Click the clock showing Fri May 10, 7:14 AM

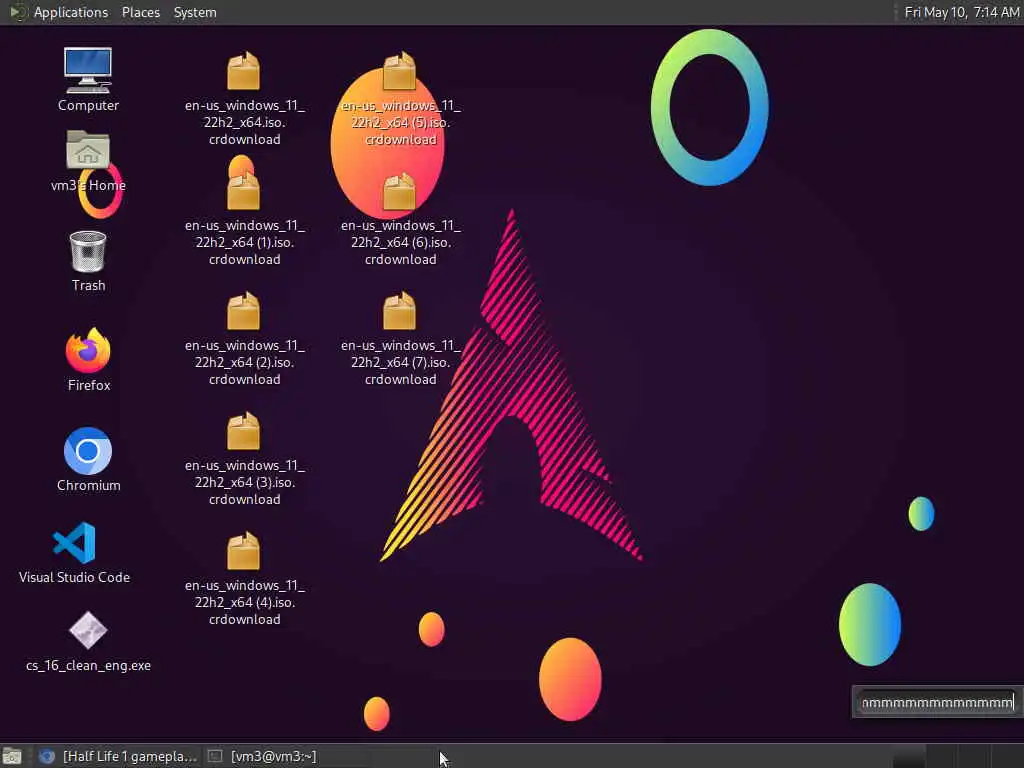(x=961, y=12)
